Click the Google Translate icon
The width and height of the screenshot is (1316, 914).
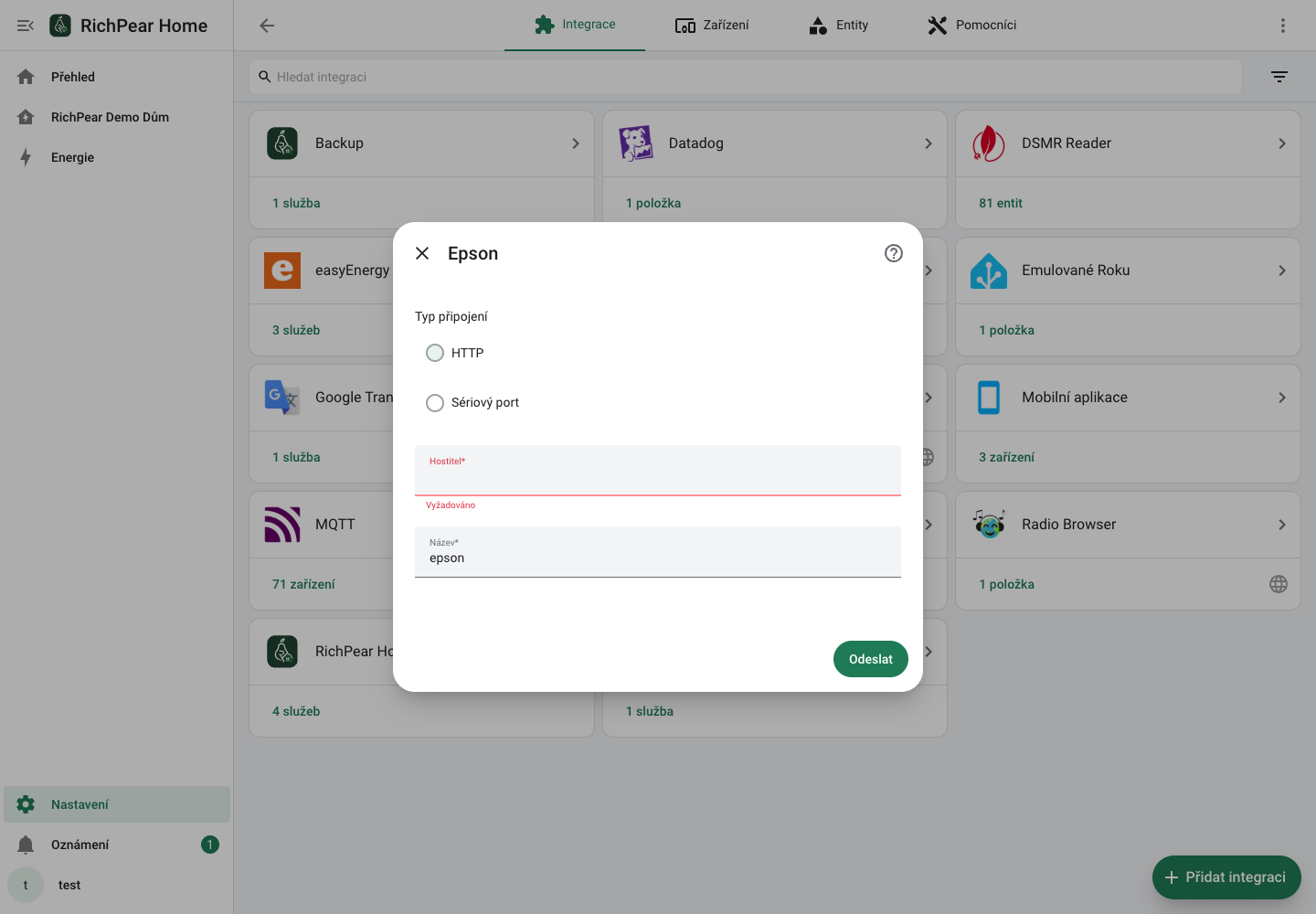pos(282,398)
